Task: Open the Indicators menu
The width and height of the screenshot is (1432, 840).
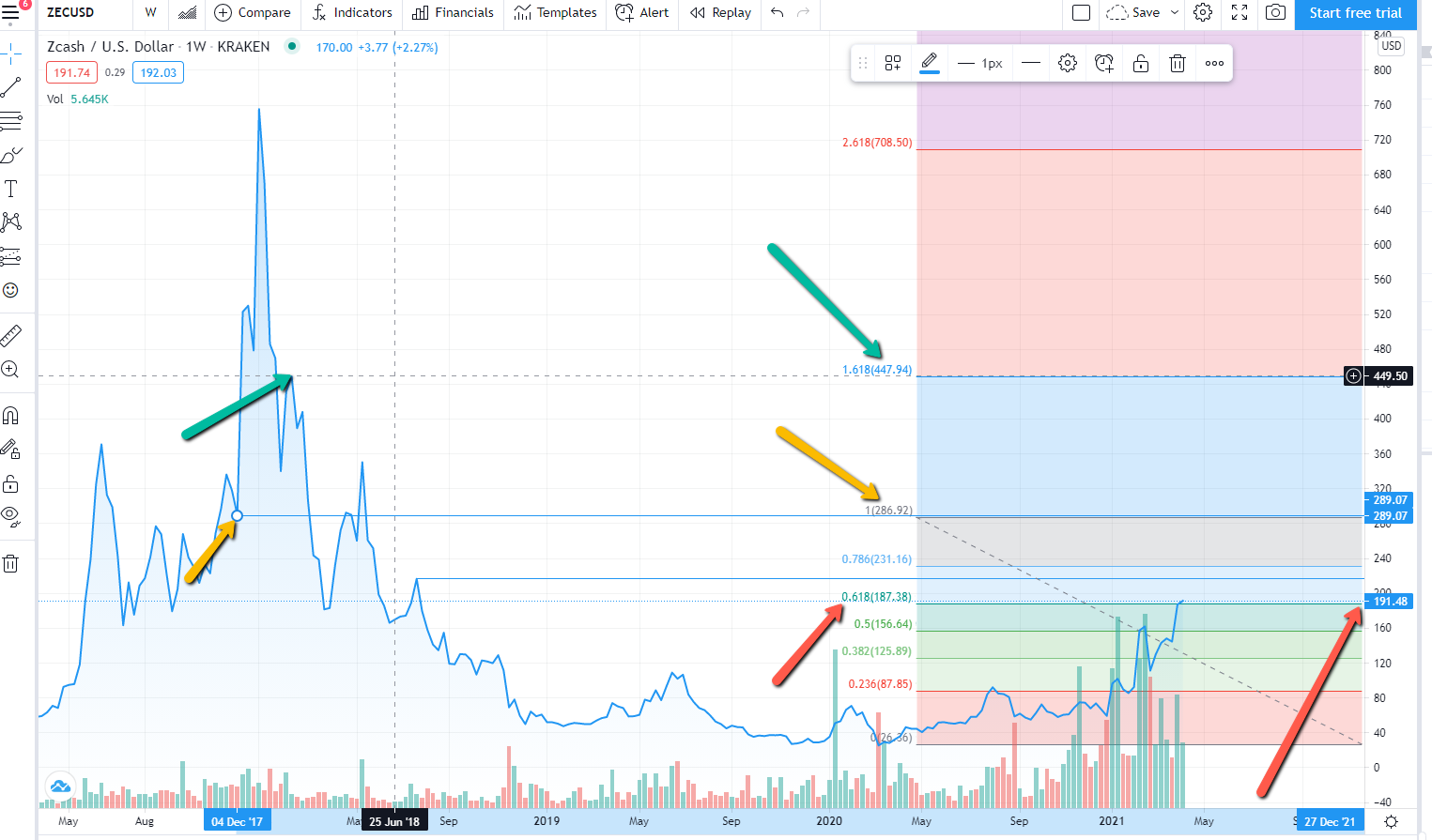Action: tap(352, 13)
